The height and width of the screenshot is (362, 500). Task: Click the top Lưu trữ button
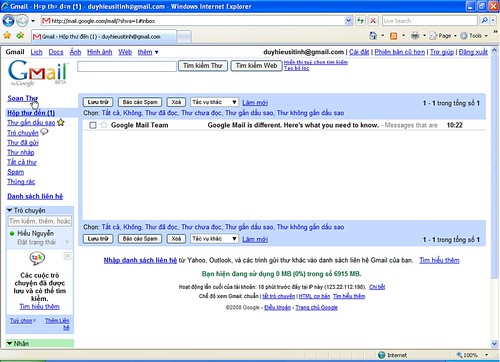pos(98,102)
